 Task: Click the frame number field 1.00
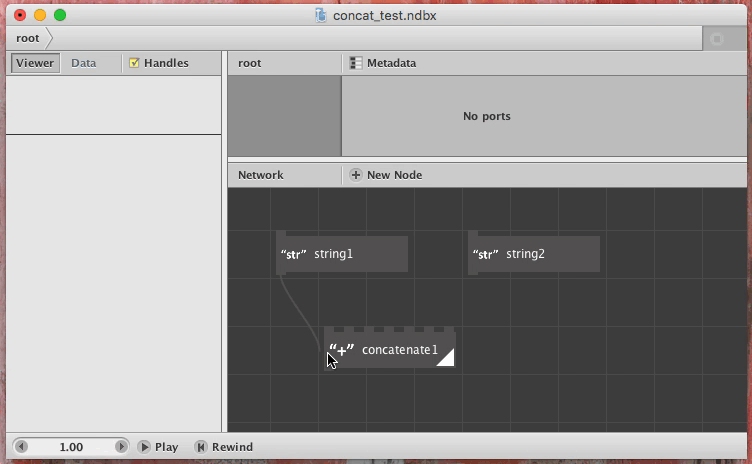pyautogui.click(x=71, y=447)
